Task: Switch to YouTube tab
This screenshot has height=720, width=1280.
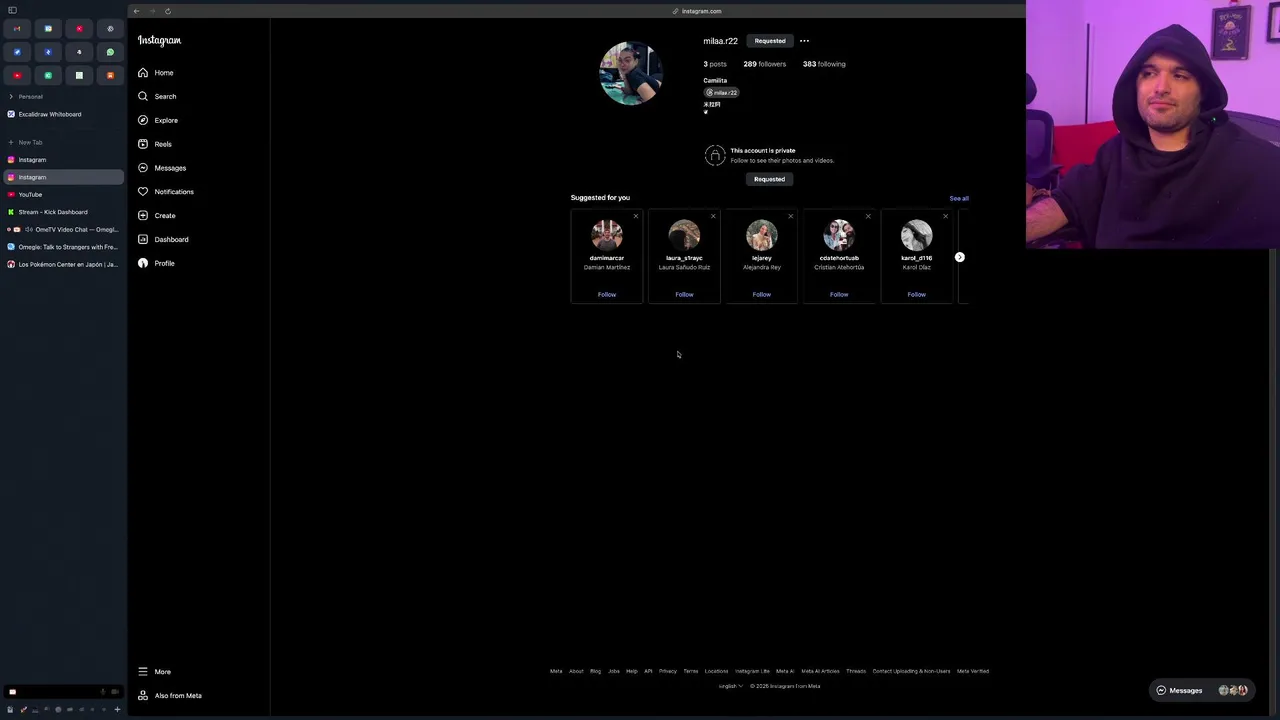Action: 62,195
